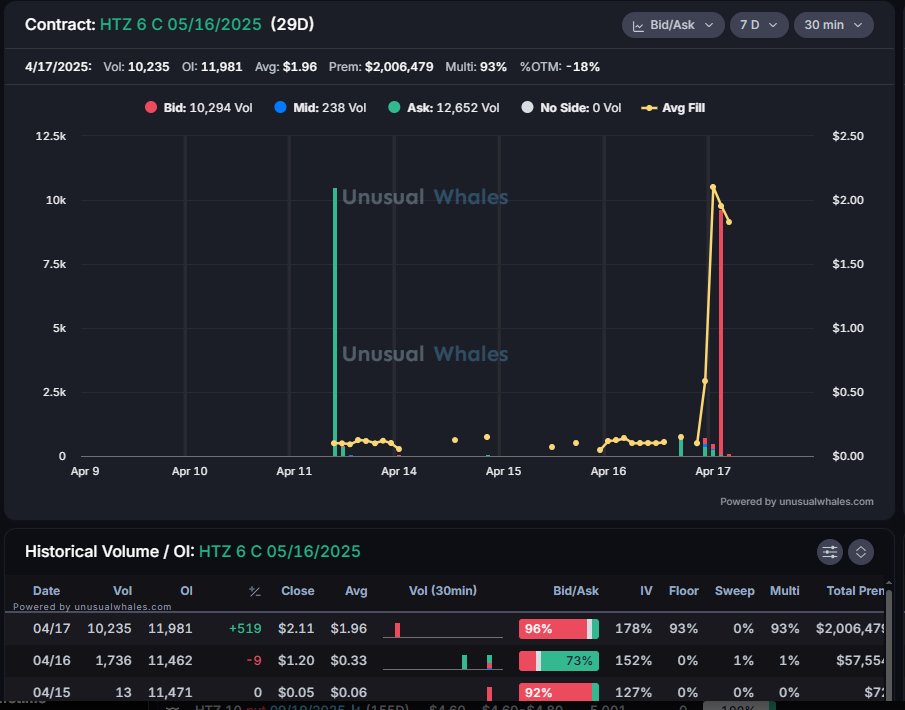Click the OI 11,981 stat in header

[212, 67]
